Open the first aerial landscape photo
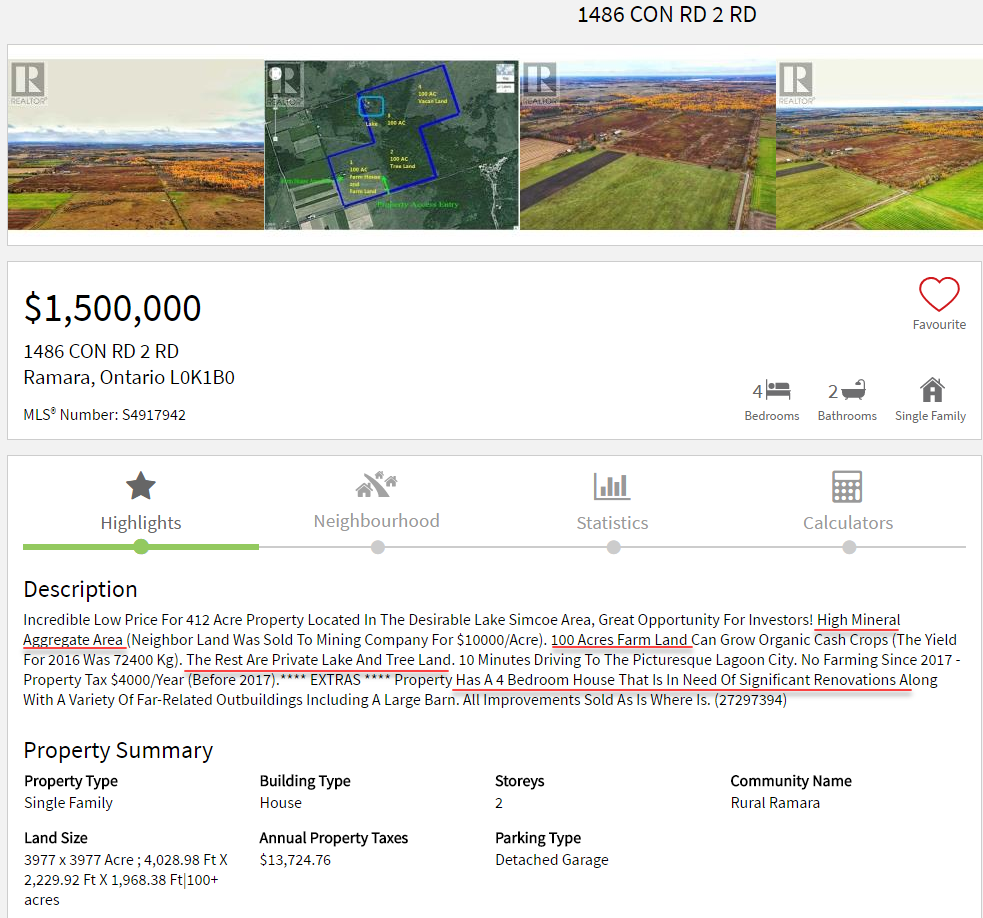Image resolution: width=983 pixels, height=918 pixels. tap(136, 145)
